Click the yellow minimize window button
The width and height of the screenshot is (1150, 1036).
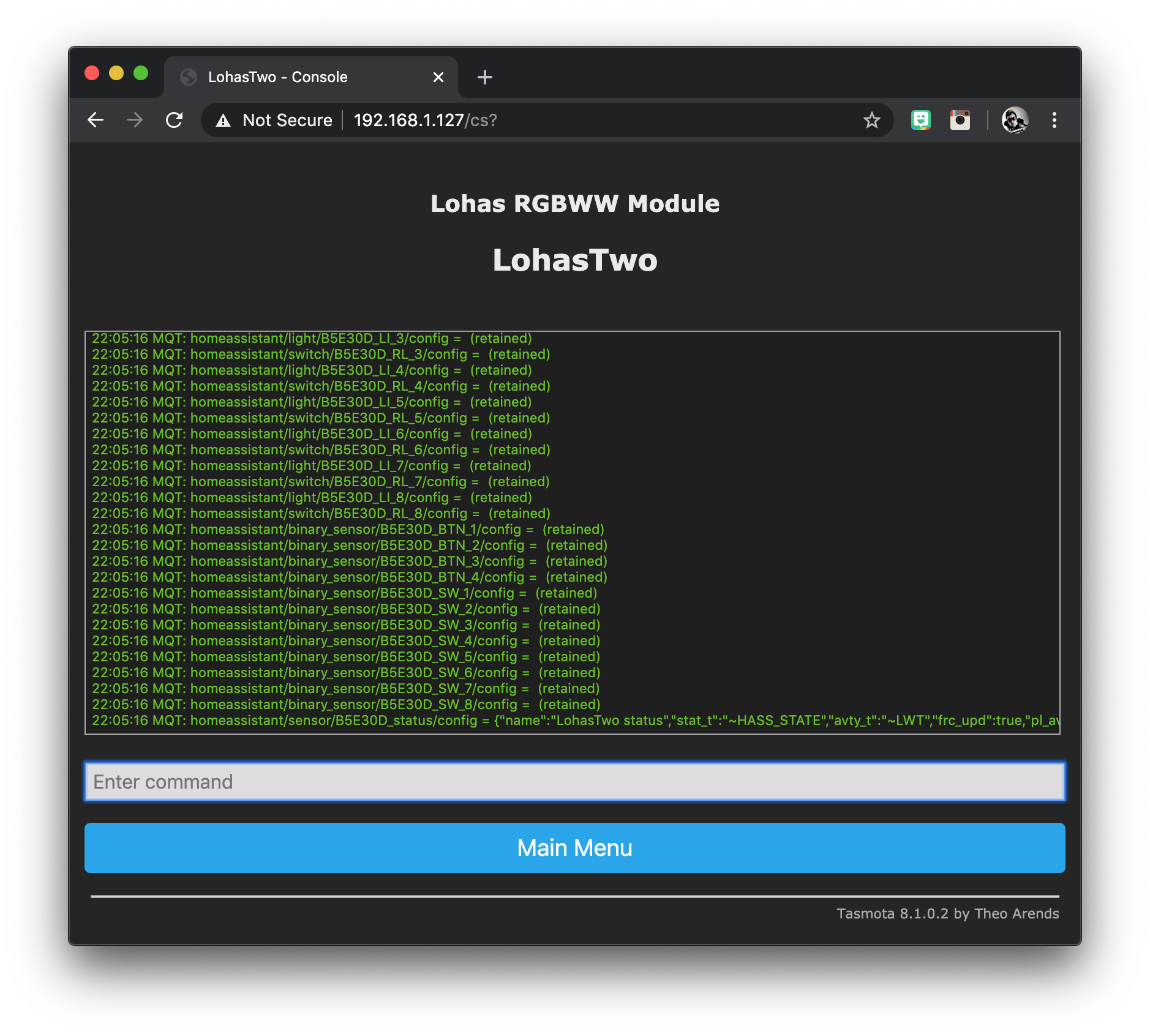click(116, 73)
